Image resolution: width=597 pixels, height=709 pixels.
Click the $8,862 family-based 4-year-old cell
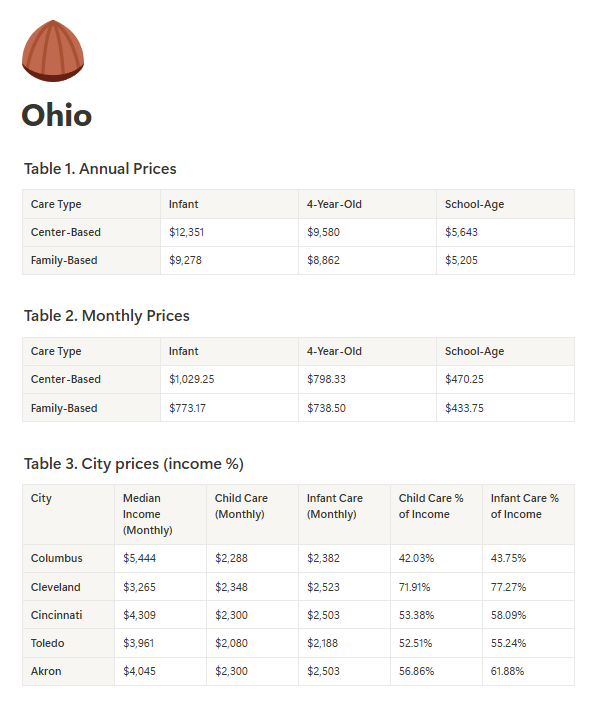click(x=367, y=260)
